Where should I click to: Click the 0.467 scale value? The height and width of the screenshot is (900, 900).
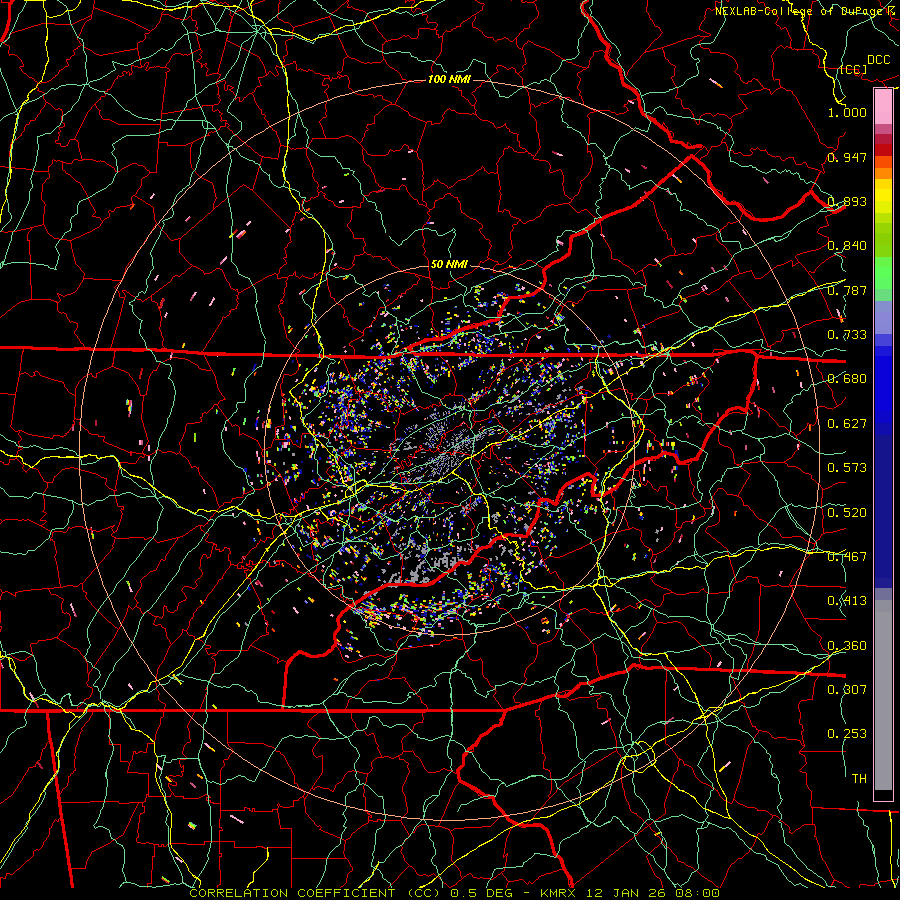[847, 557]
